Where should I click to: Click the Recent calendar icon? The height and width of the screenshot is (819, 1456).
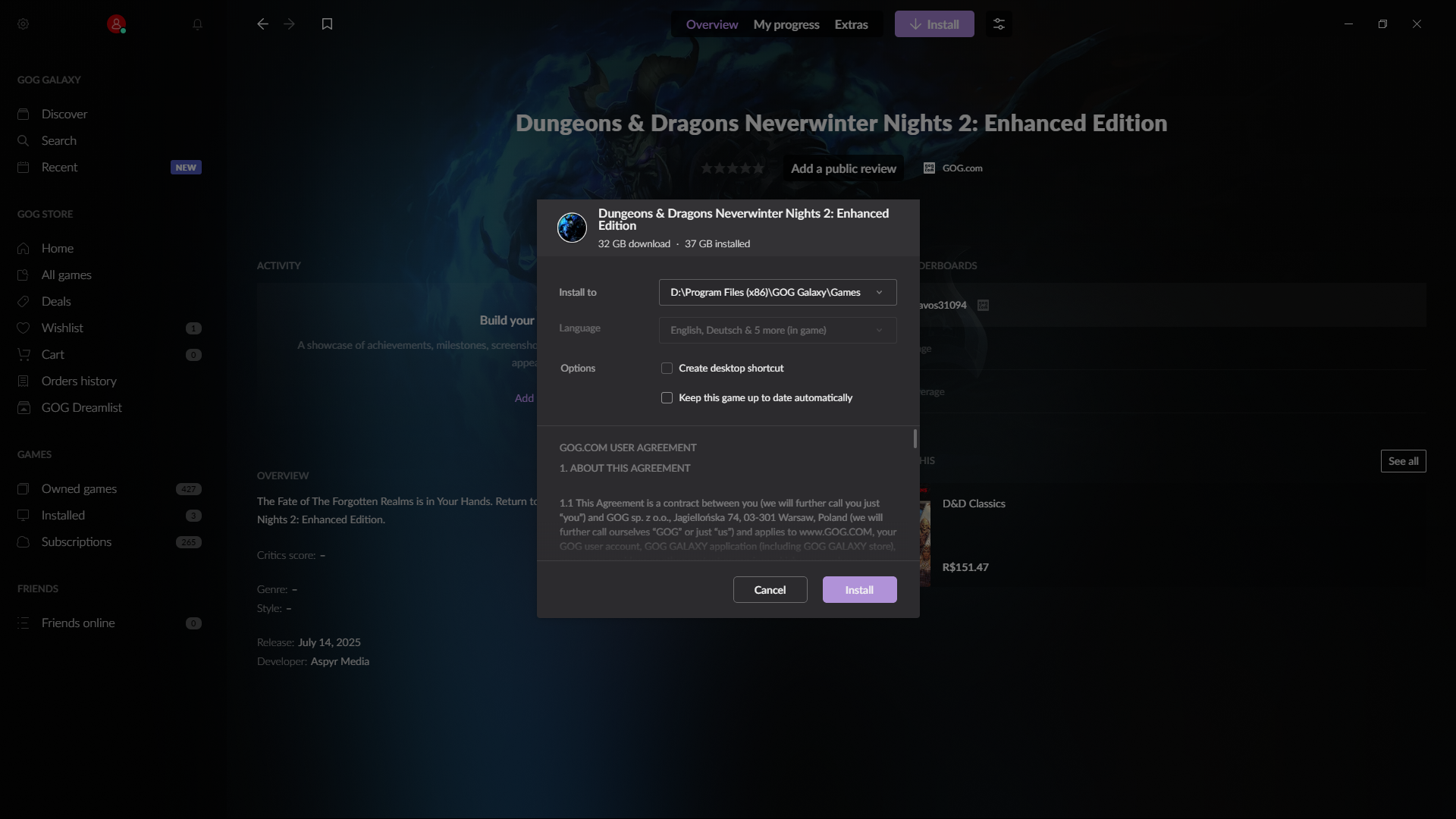pyautogui.click(x=24, y=167)
